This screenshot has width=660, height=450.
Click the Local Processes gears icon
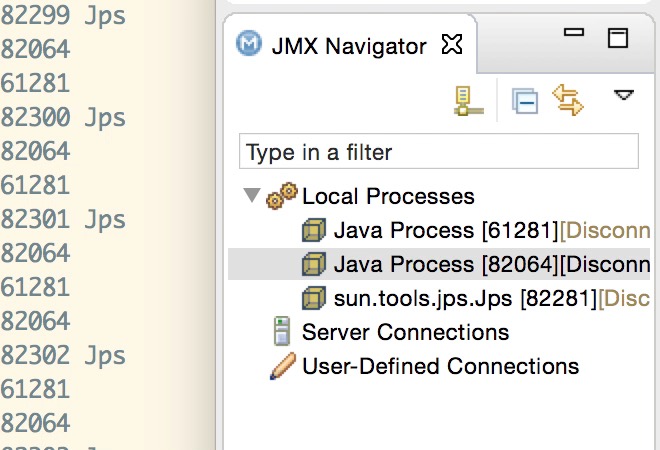tap(282, 196)
